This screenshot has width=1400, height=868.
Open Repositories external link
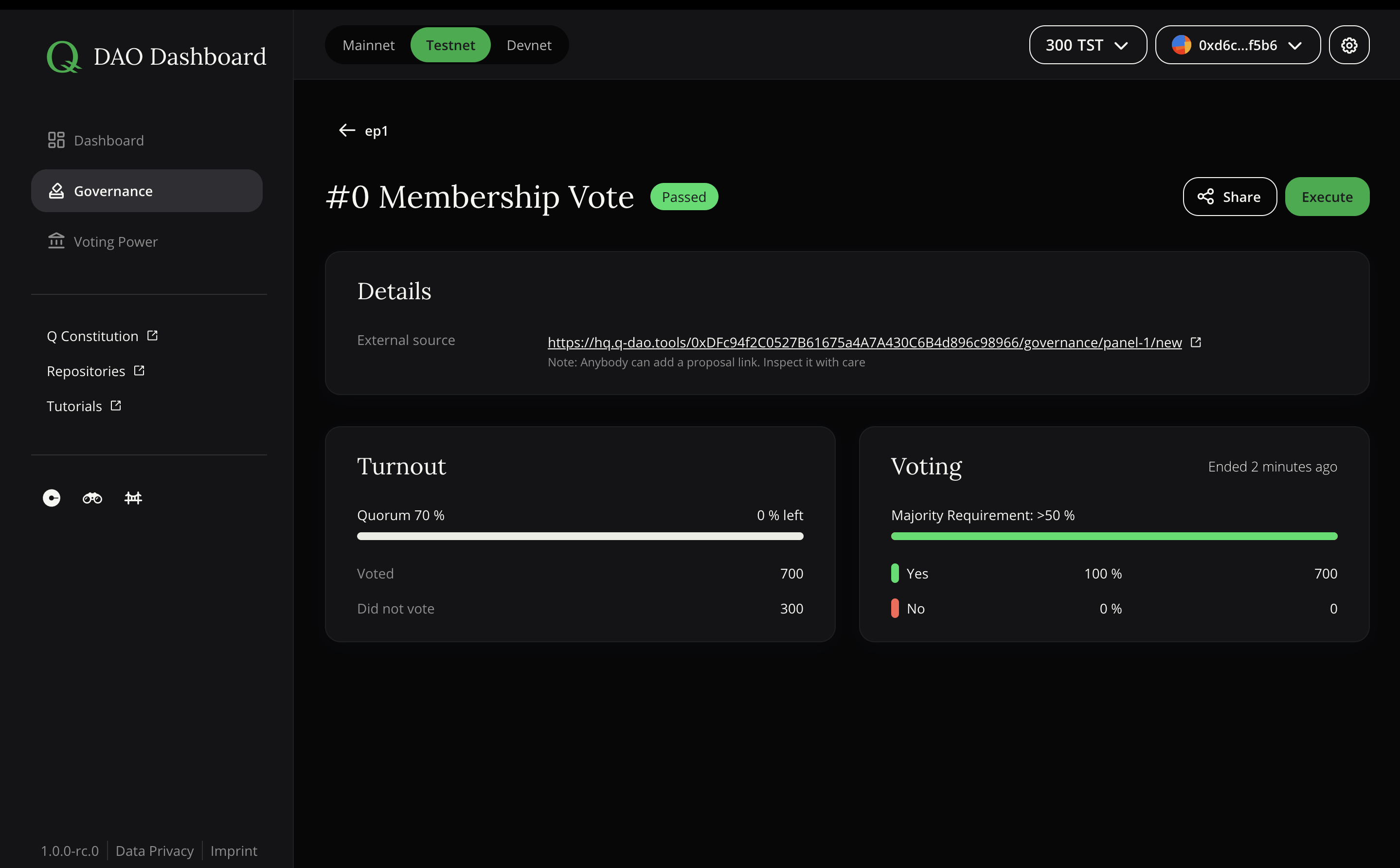click(96, 370)
